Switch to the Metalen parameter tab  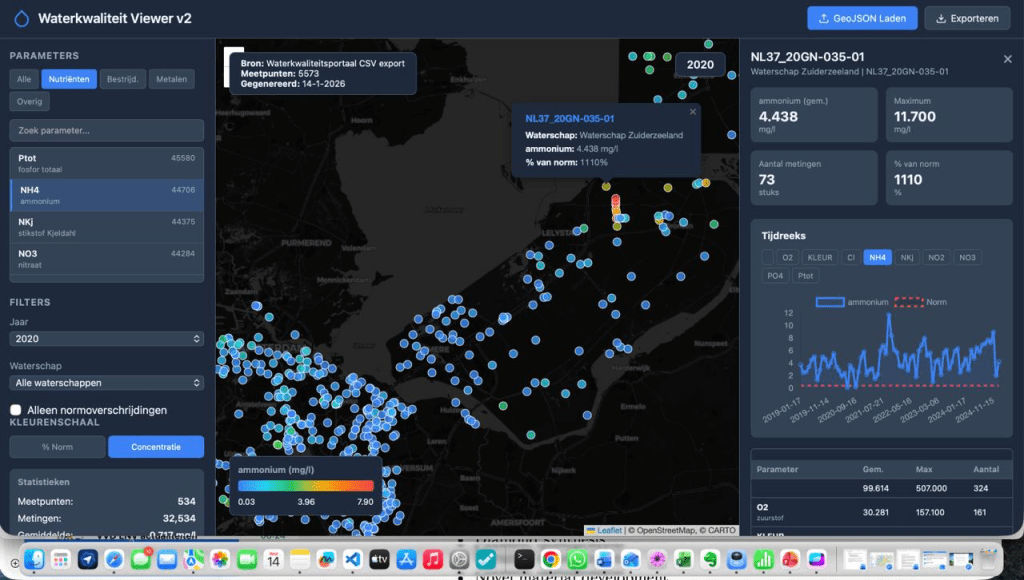click(x=171, y=79)
